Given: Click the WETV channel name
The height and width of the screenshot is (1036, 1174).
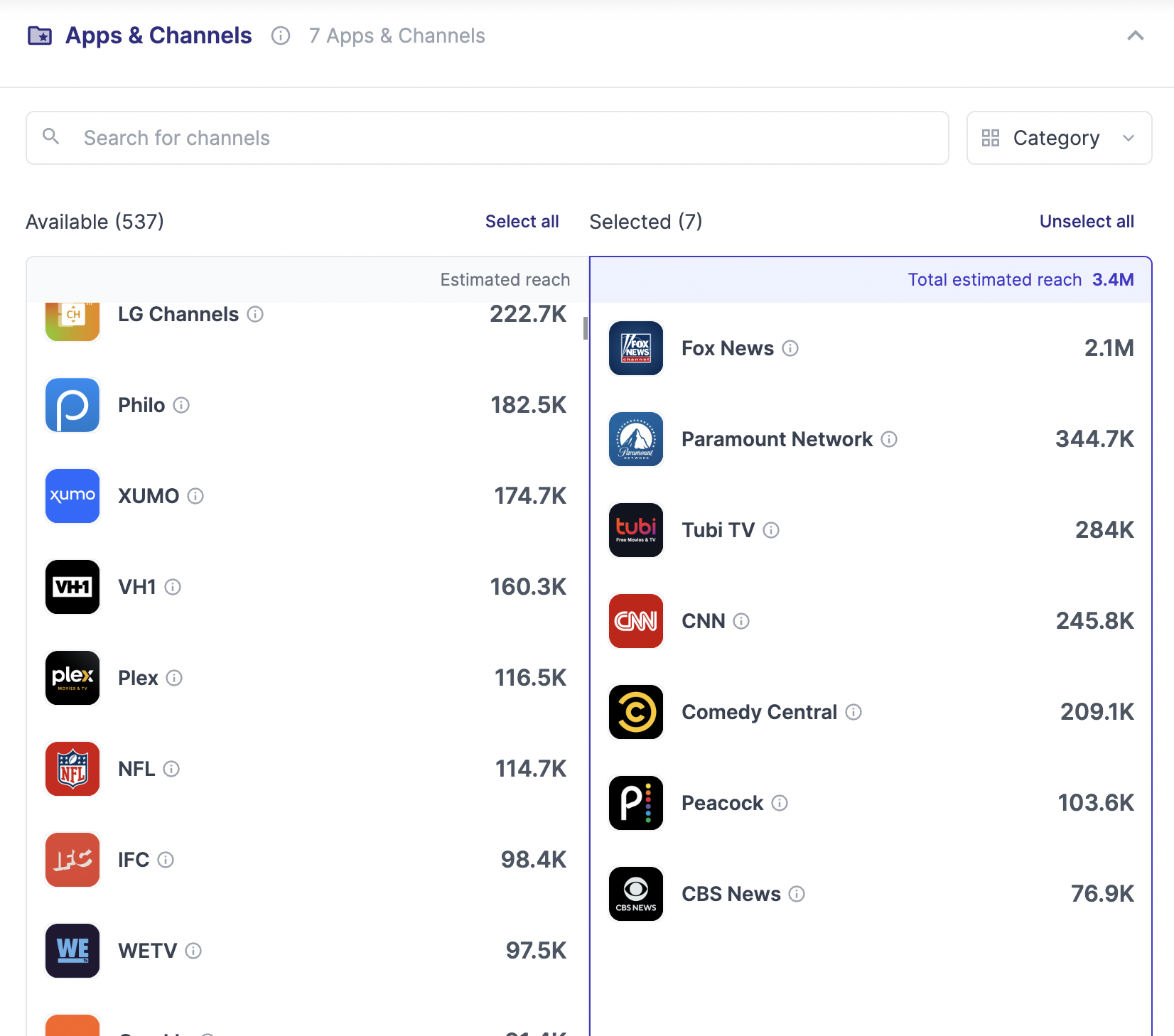Looking at the screenshot, I should (x=147, y=951).
